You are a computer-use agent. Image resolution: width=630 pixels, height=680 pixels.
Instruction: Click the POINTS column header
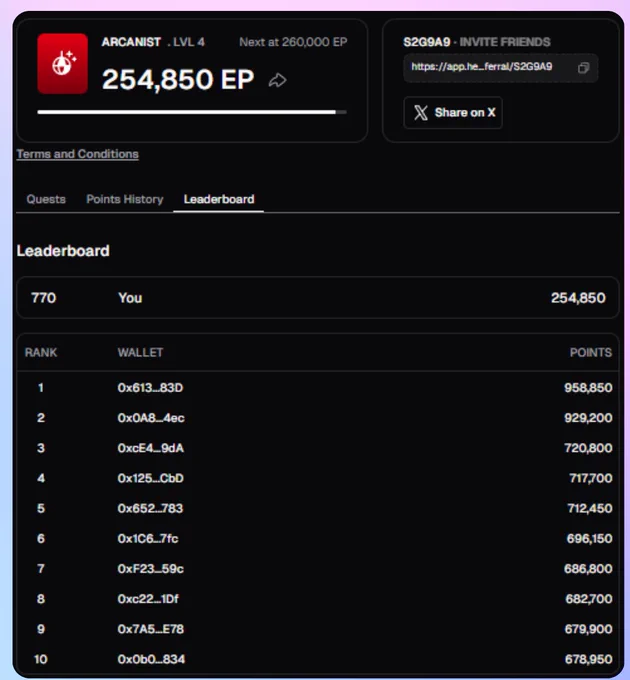coord(588,352)
